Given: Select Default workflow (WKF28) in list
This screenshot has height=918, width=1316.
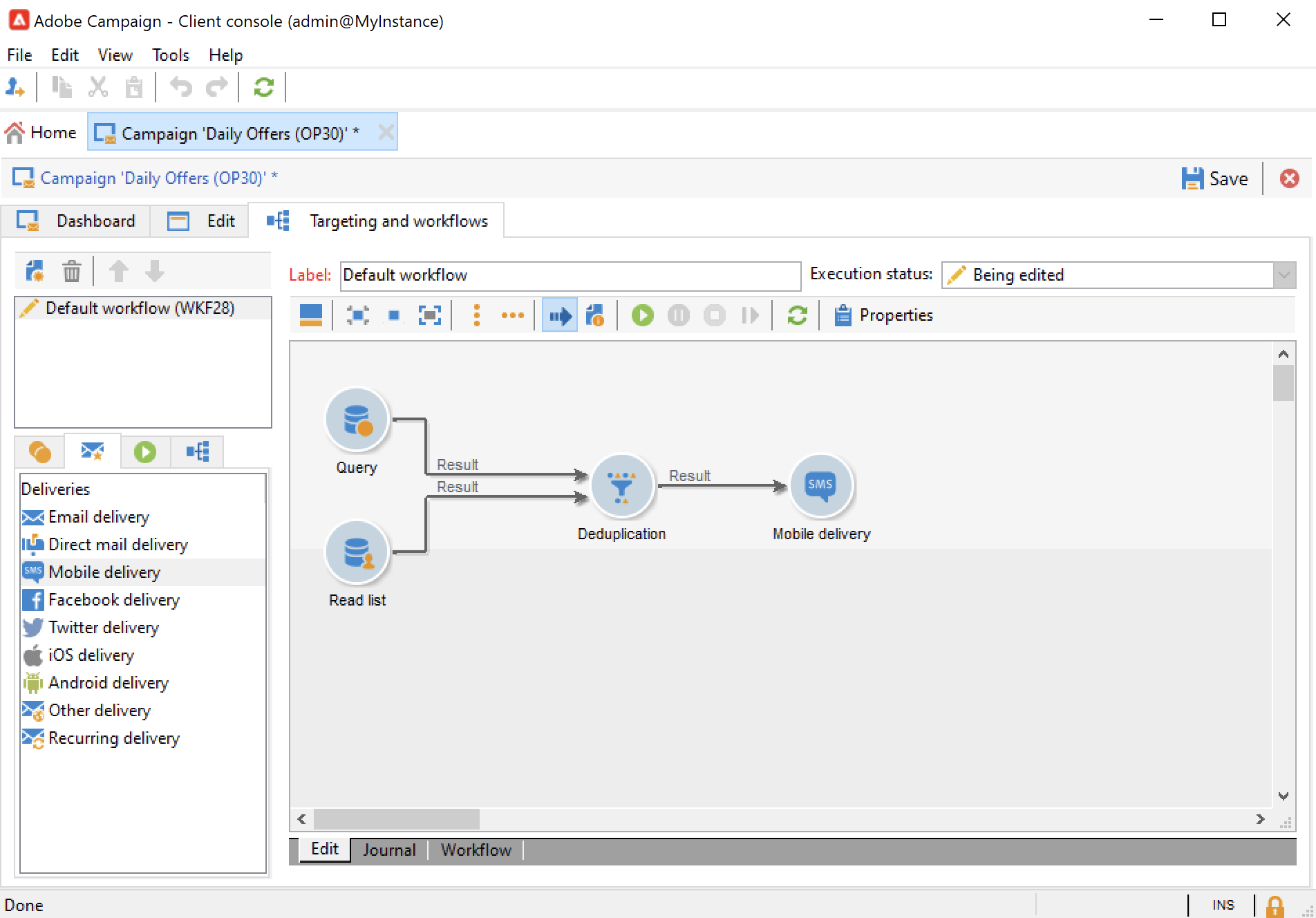Looking at the screenshot, I should pos(143,308).
